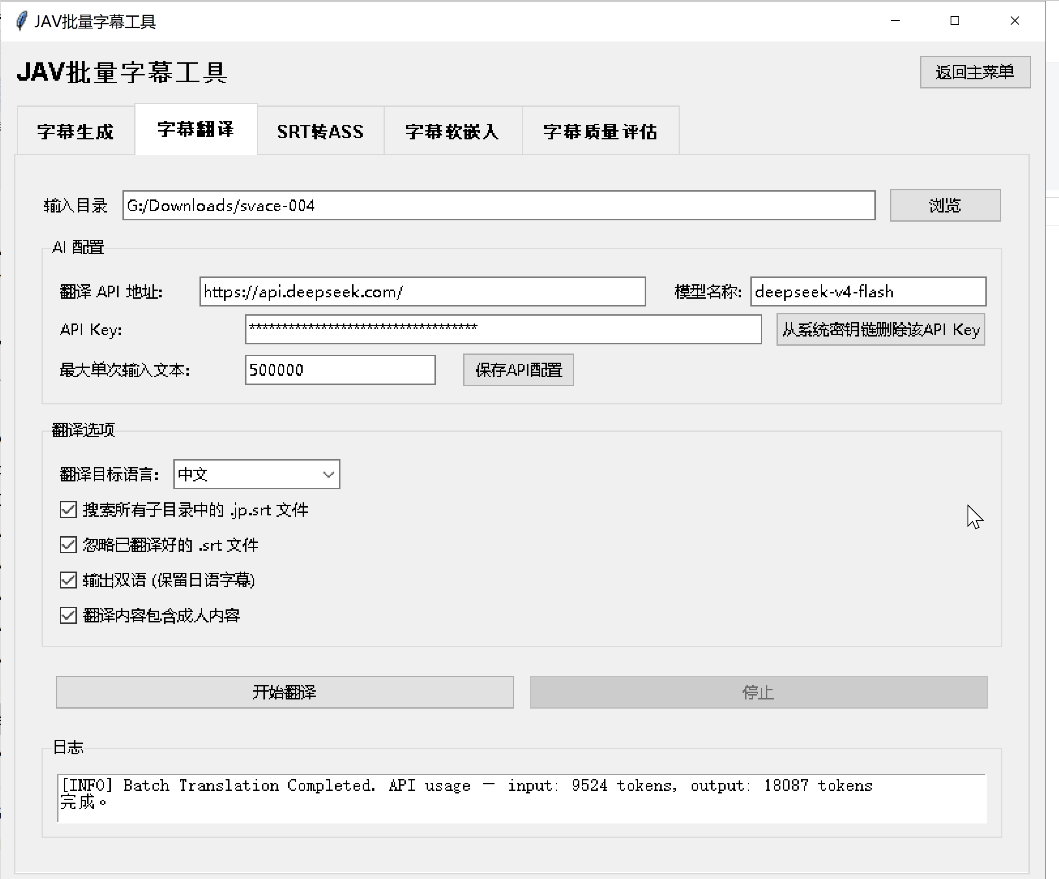1059x879 pixels.
Task: Toggle 搜索所有子目录中的 .jp.srt 文件 checkbox
Action: pos(68,509)
